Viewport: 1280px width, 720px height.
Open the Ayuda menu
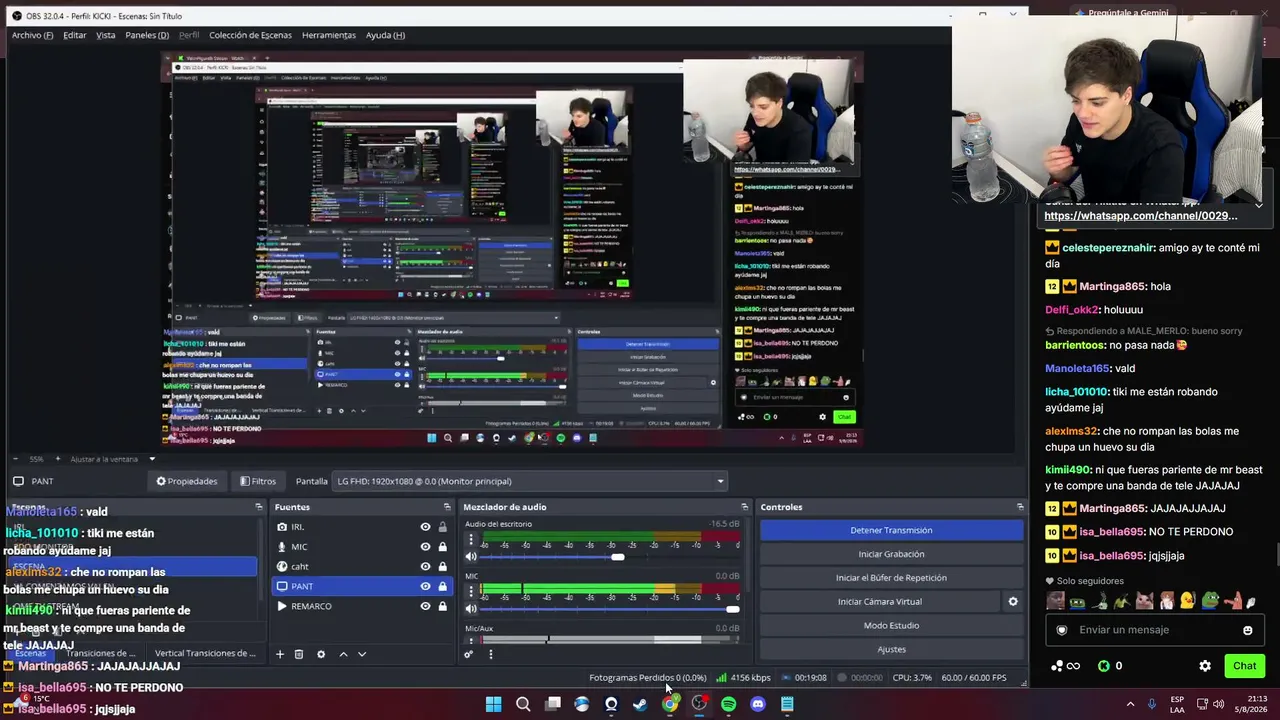(x=385, y=35)
